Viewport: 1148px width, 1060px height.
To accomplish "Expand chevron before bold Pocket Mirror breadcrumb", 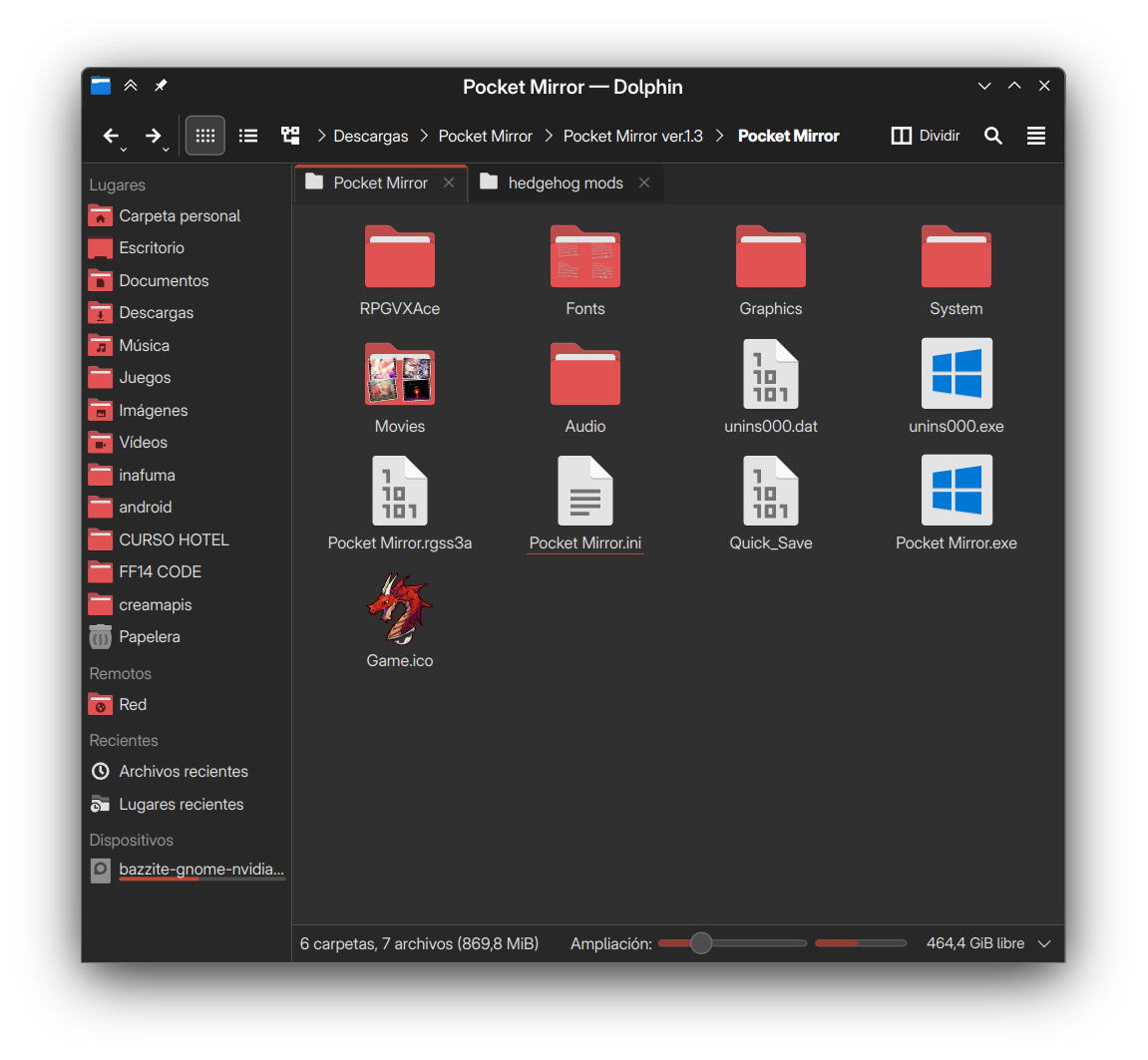I will [x=720, y=137].
